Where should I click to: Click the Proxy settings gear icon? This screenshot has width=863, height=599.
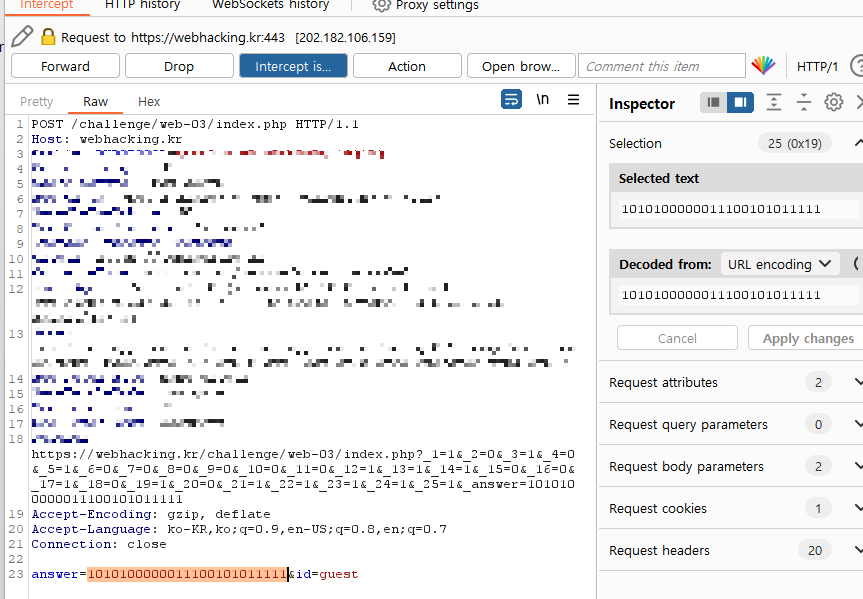coord(381,5)
